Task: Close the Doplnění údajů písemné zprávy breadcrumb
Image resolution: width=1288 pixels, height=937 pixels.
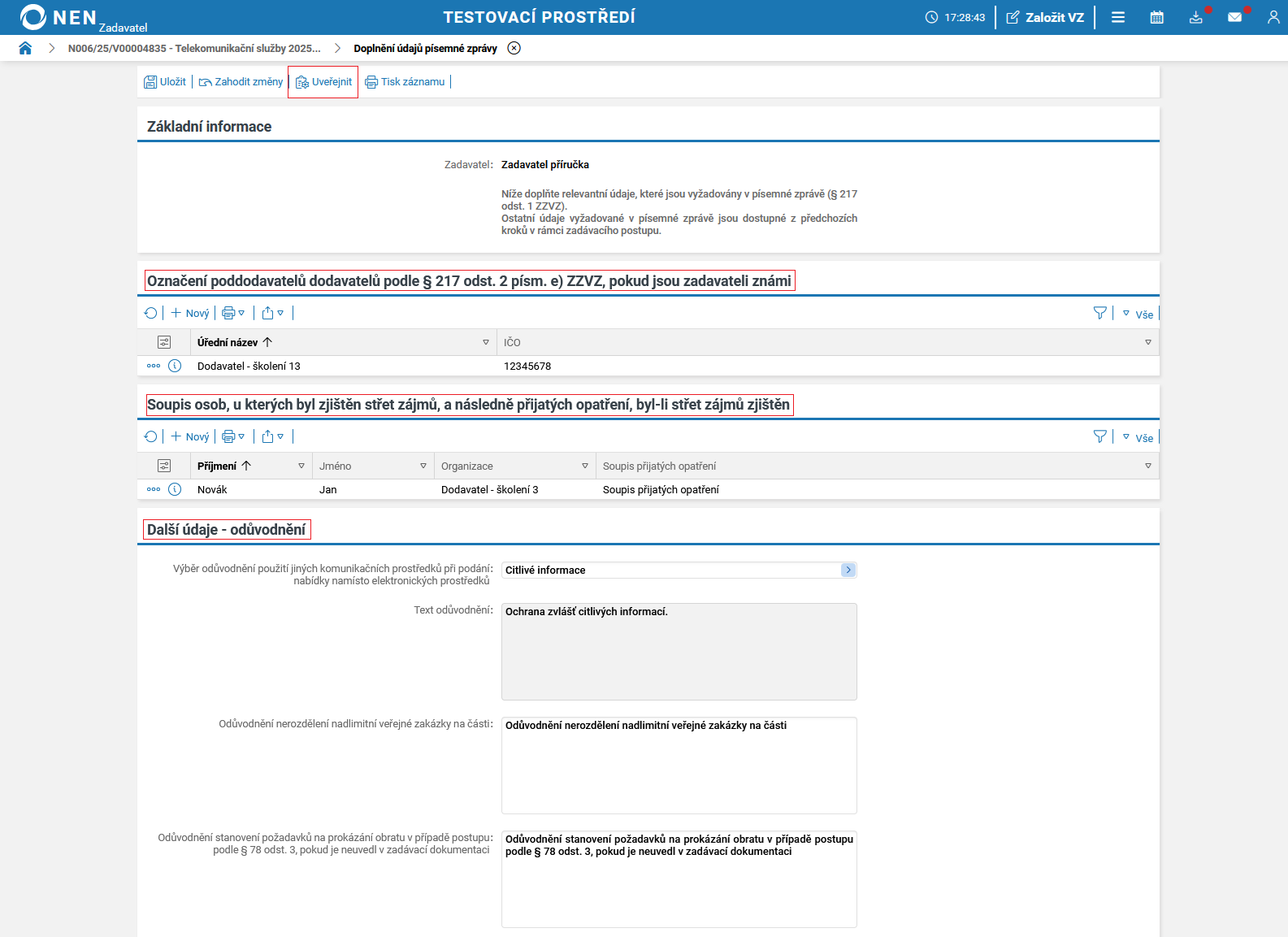Action: (514, 48)
